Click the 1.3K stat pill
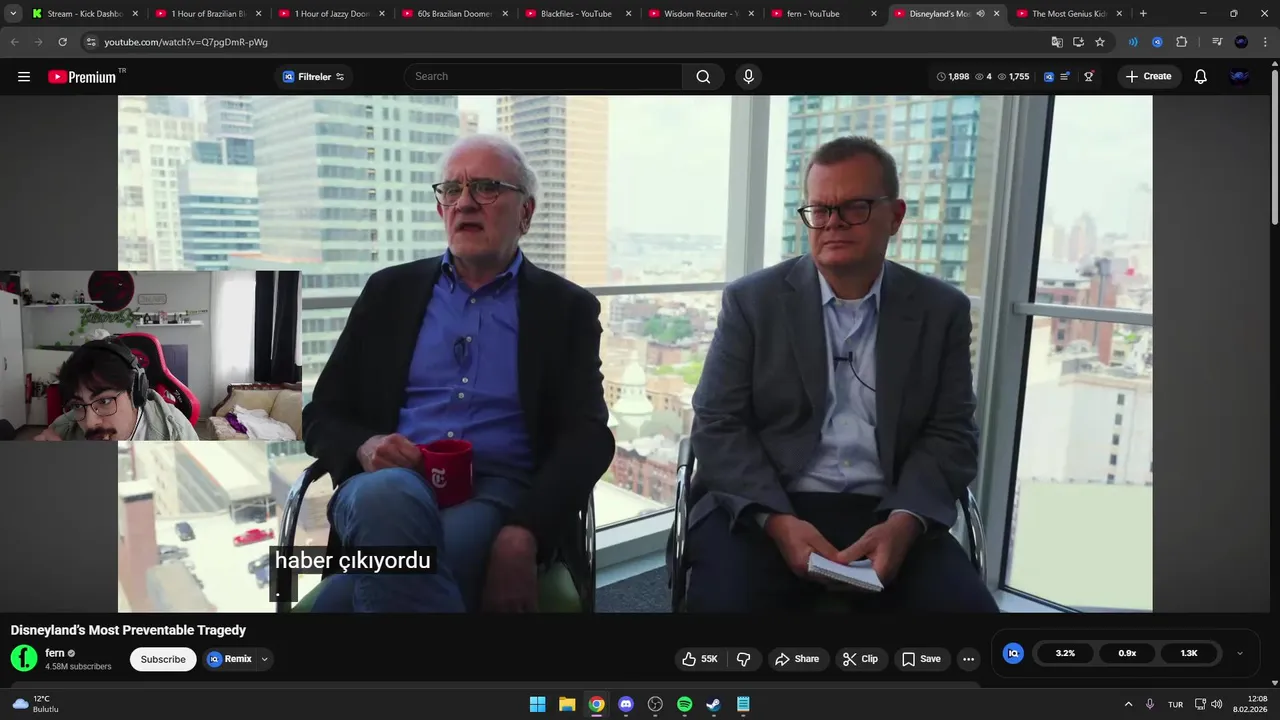The height and width of the screenshot is (720, 1280). (1189, 653)
